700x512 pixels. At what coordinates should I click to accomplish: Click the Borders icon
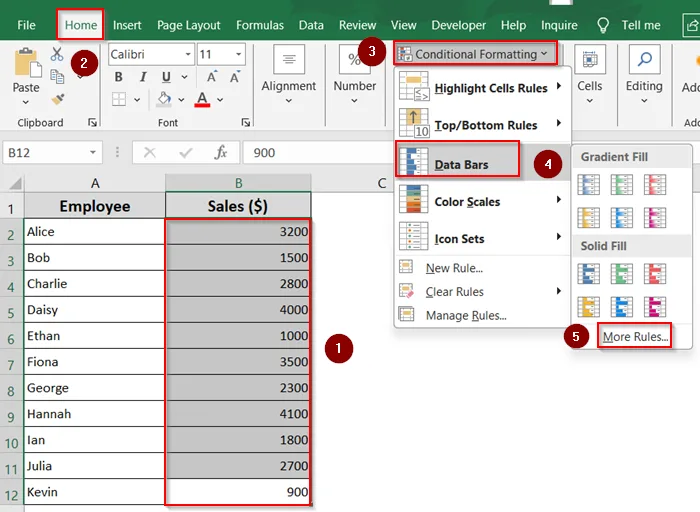119,99
